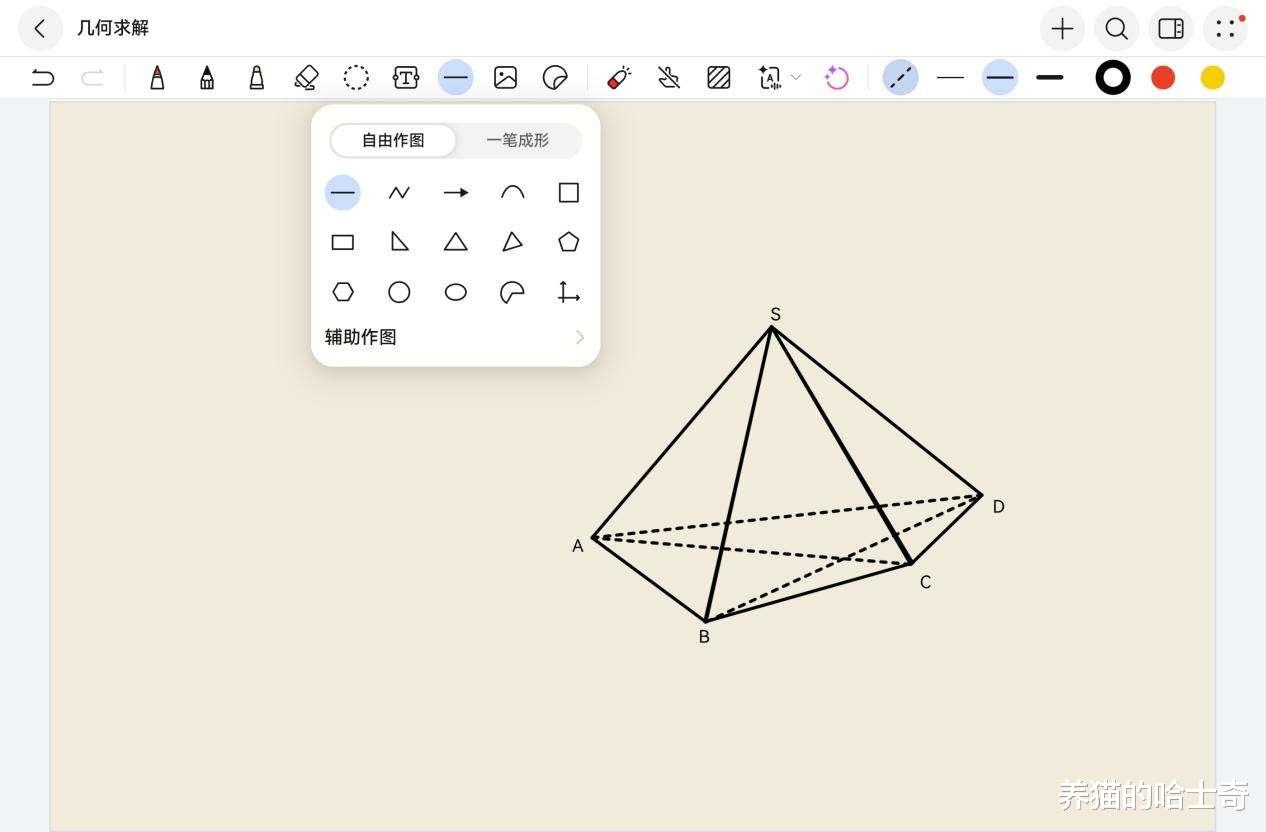
Task: Choose the thick line thickness
Action: [x=1050, y=77]
